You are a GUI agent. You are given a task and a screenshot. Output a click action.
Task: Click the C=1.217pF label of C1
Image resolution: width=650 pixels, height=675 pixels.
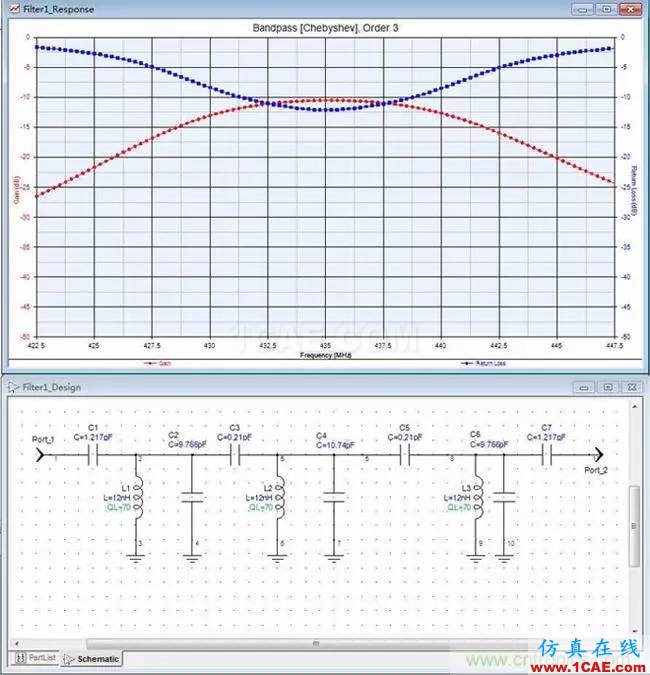pyautogui.click(x=93, y=437)
